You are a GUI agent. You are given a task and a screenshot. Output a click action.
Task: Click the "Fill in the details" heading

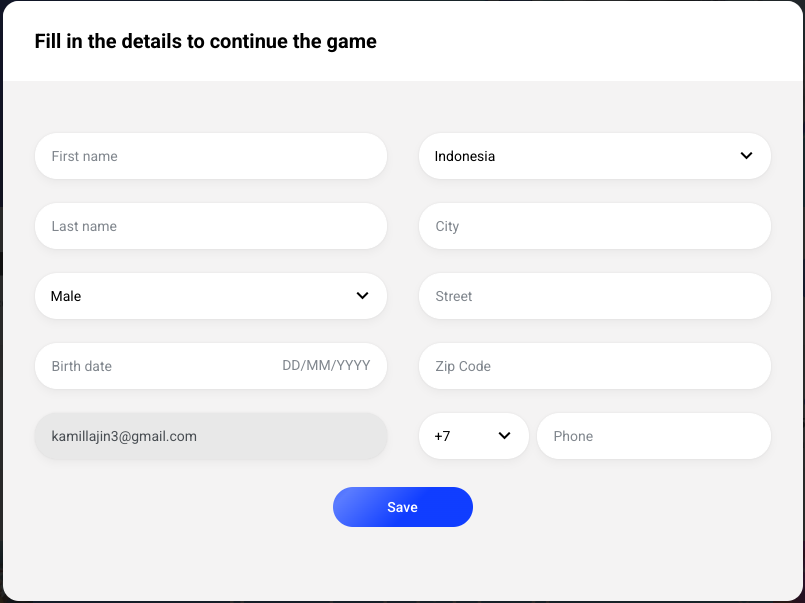[x=205, y=42]
